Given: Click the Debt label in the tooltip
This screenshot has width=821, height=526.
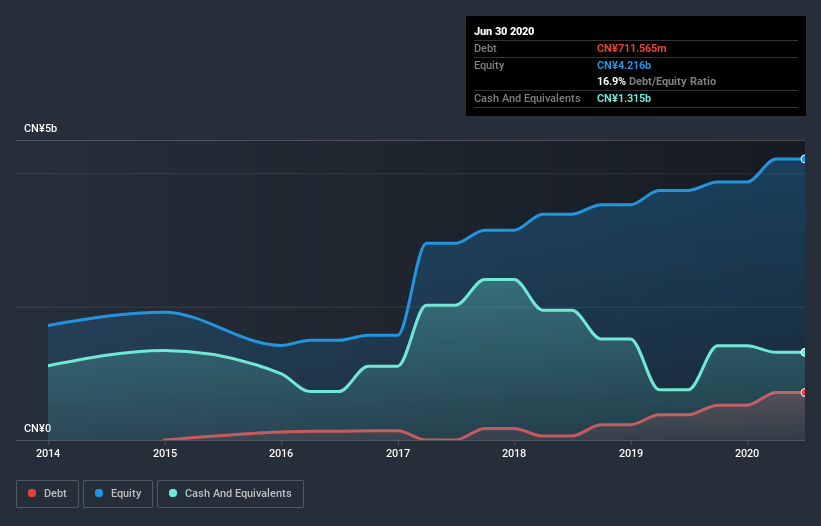Looking at the screenshot, I should (x=485, y=49).
